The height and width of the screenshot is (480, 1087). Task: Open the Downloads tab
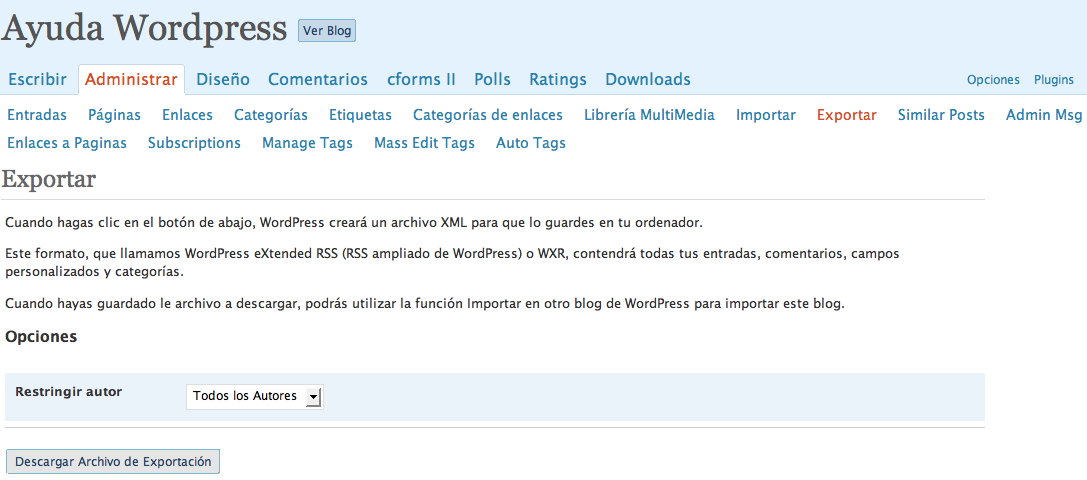pyautogui.click(x=647, y=79)
